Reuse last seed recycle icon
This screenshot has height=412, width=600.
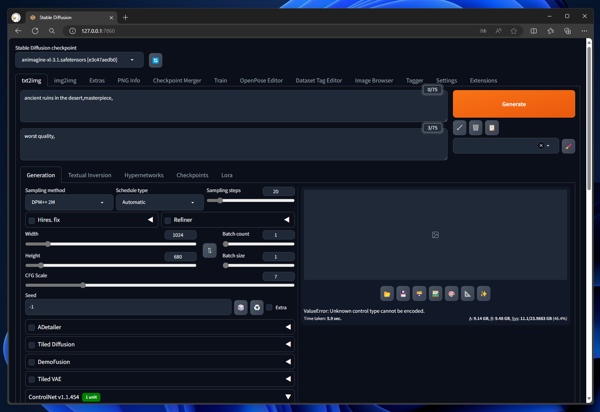[x=257, y=307]
